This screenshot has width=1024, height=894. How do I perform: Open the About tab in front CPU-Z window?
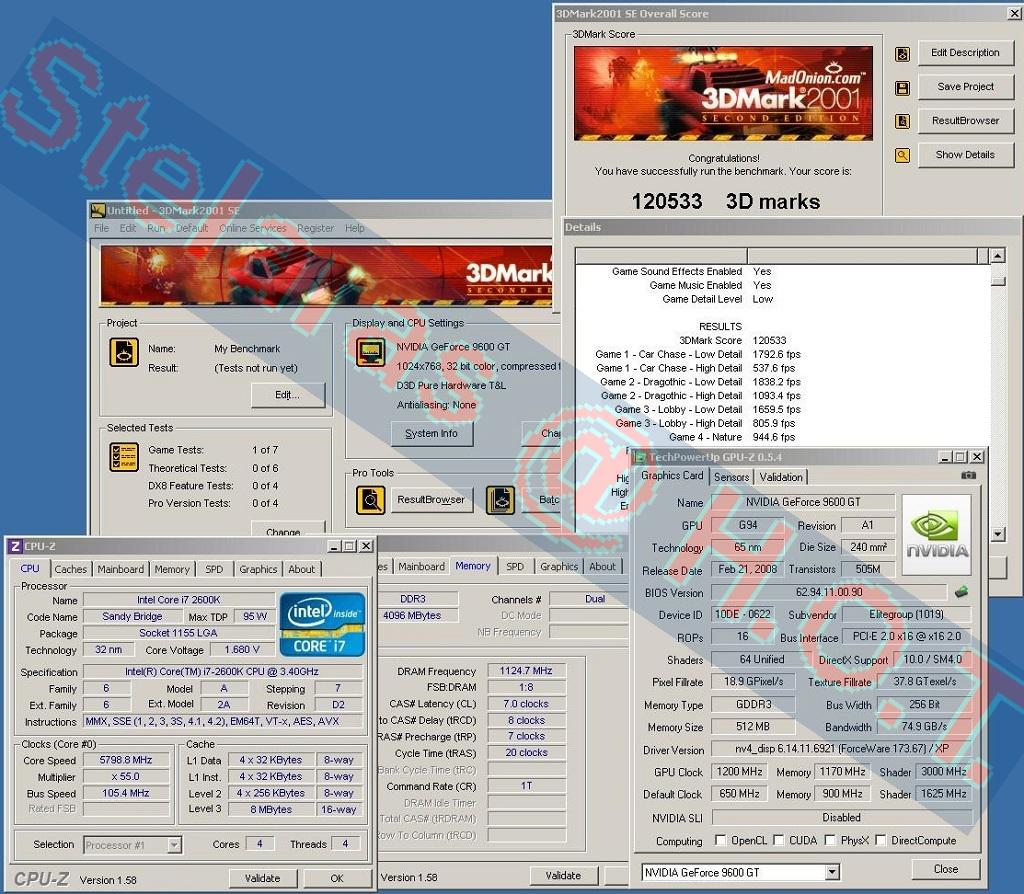(x=302, y=569)
